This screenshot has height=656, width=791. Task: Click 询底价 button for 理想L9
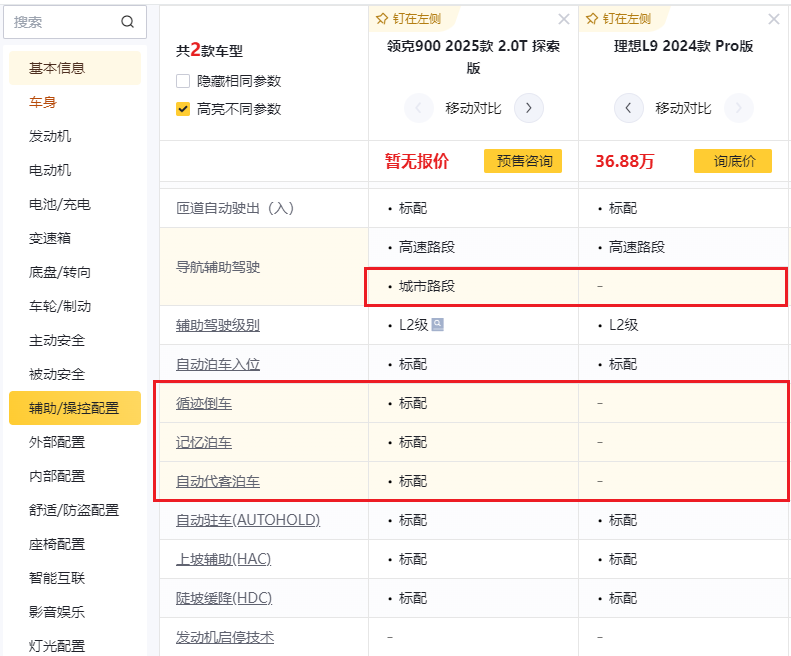[x=733, y=161]
